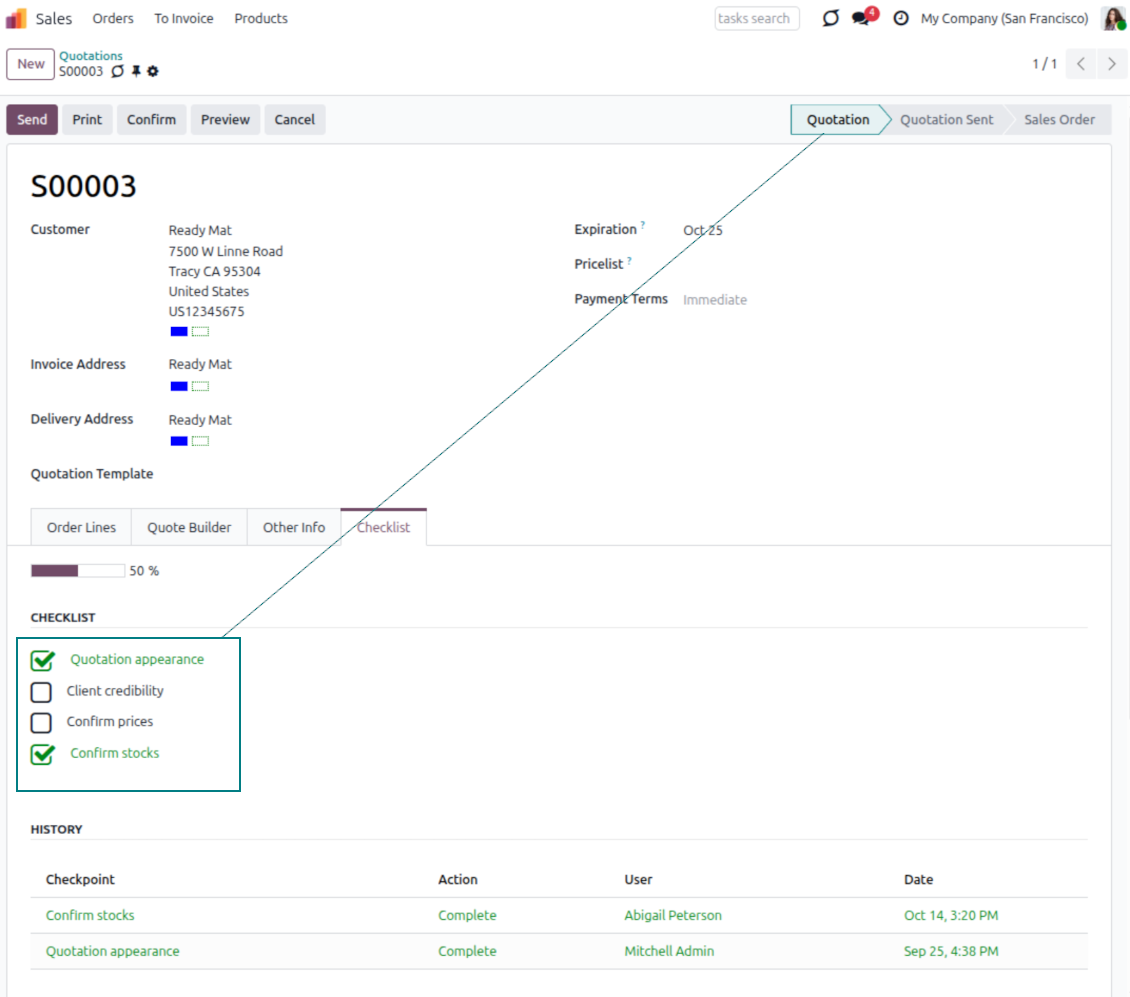This screenshot has height=997, width=1130.
Task: Click the user avatar in top right
Action: click(x=1113, y=18)
